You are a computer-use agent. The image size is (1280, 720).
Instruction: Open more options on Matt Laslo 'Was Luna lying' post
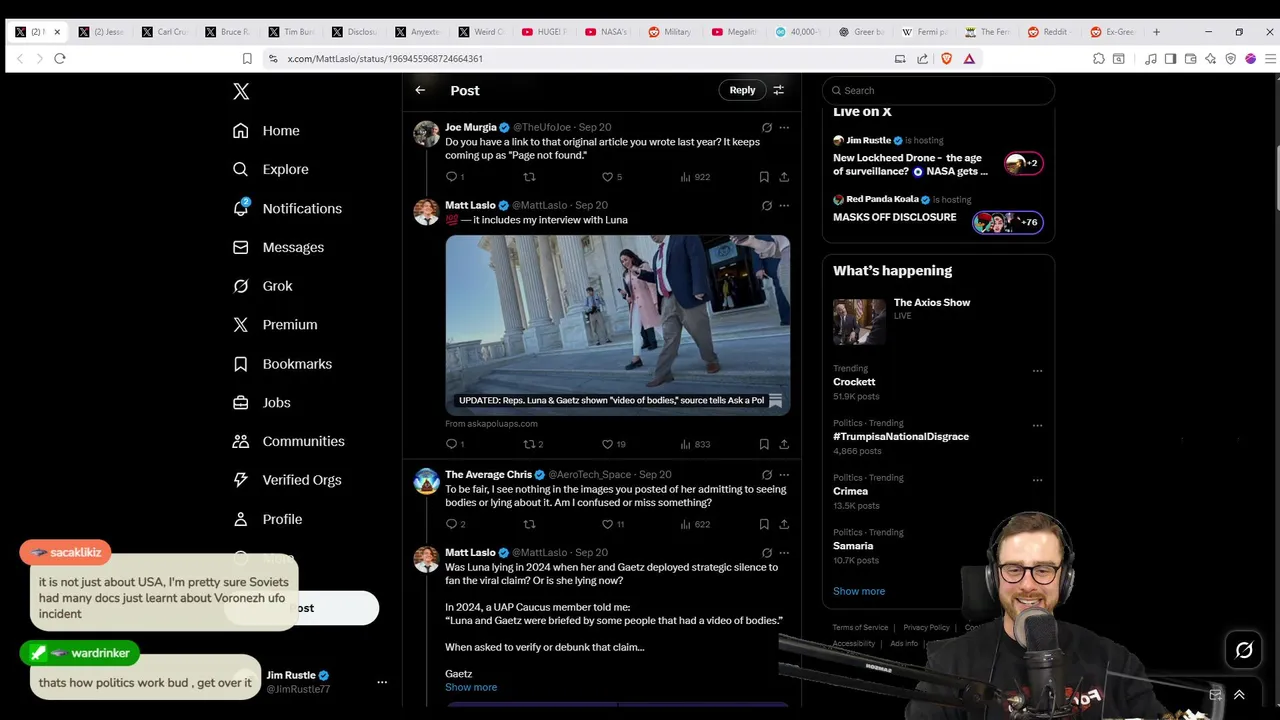point(784,553)
